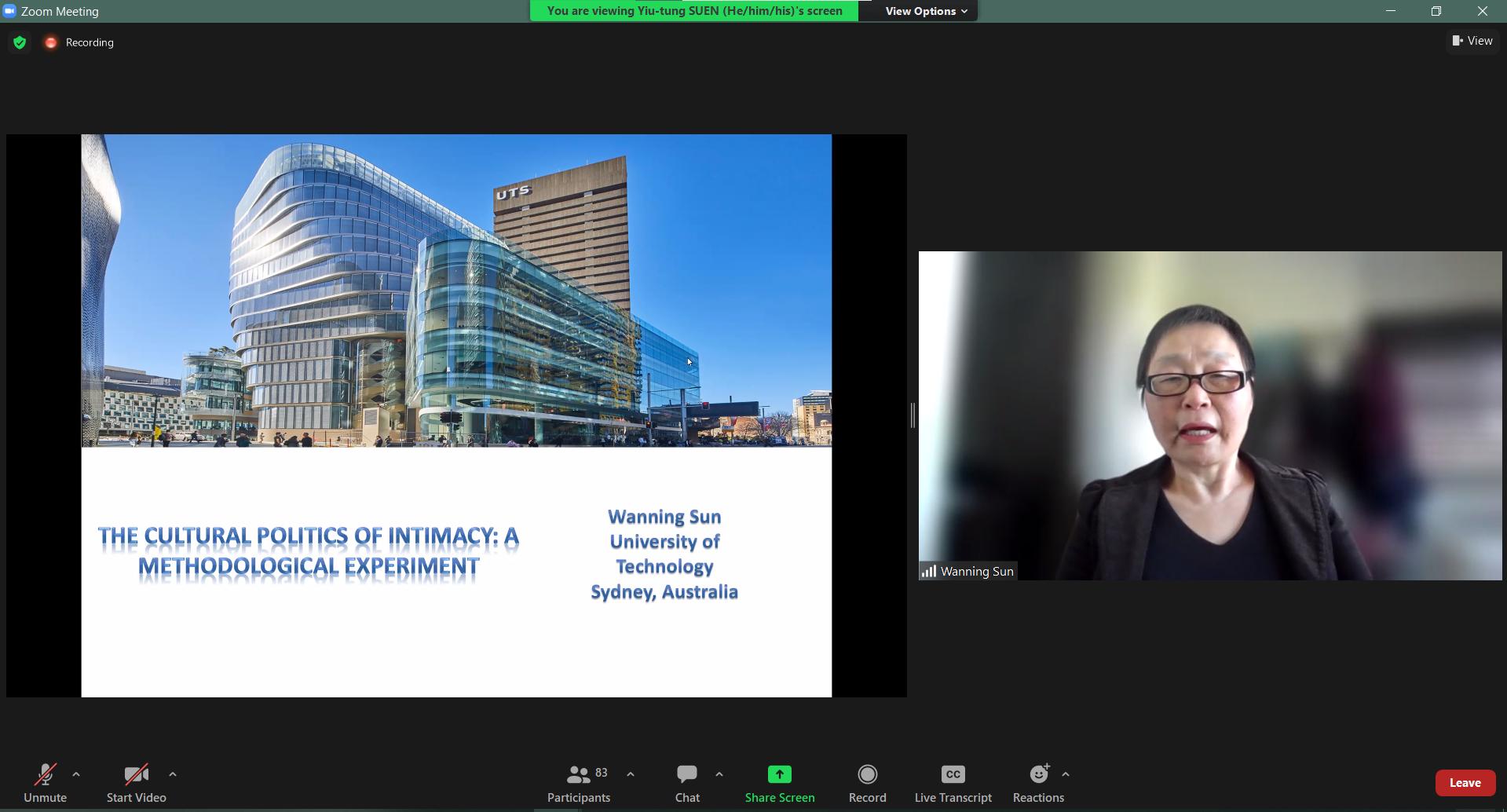Open View Options dropdown
Screen dimensions: 1507x812
click(x=926, y=11)
